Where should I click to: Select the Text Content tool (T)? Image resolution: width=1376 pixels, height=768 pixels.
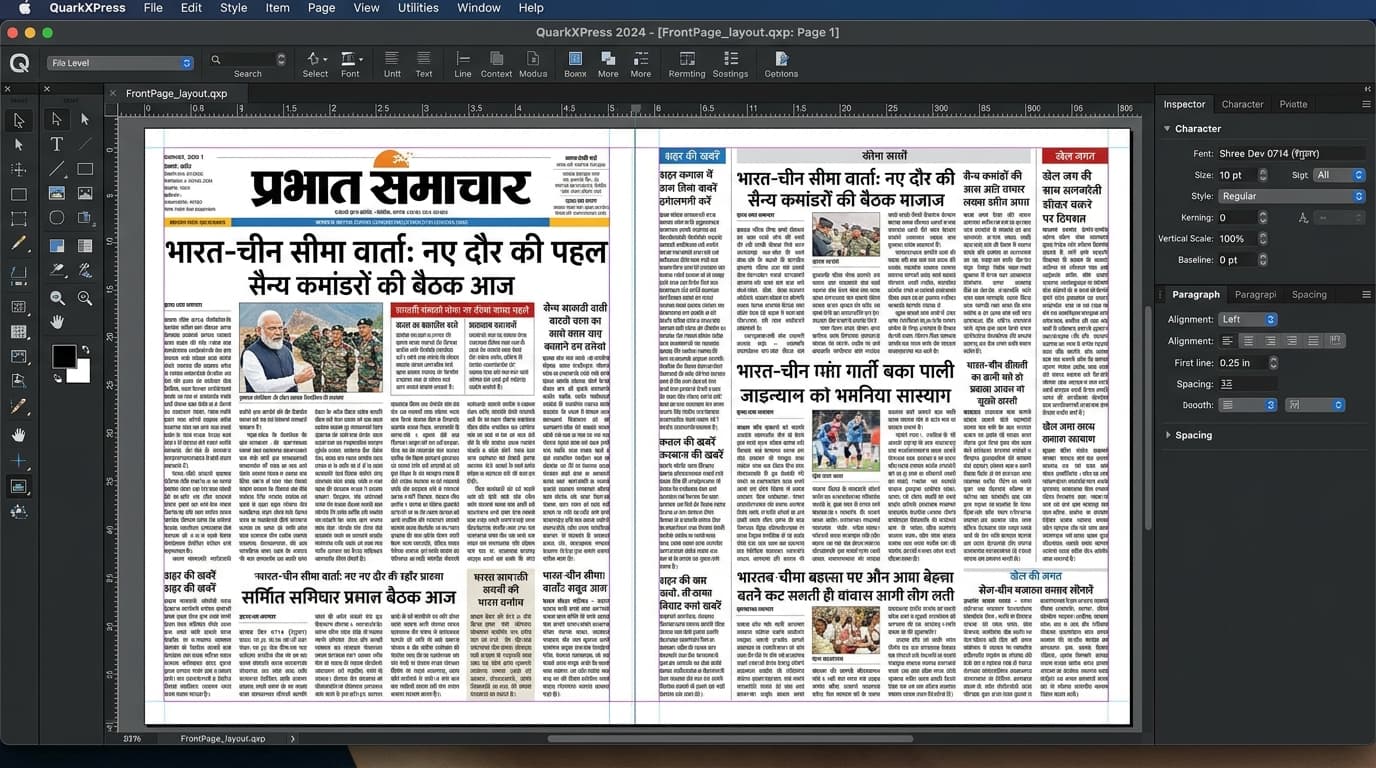(57, 144)
